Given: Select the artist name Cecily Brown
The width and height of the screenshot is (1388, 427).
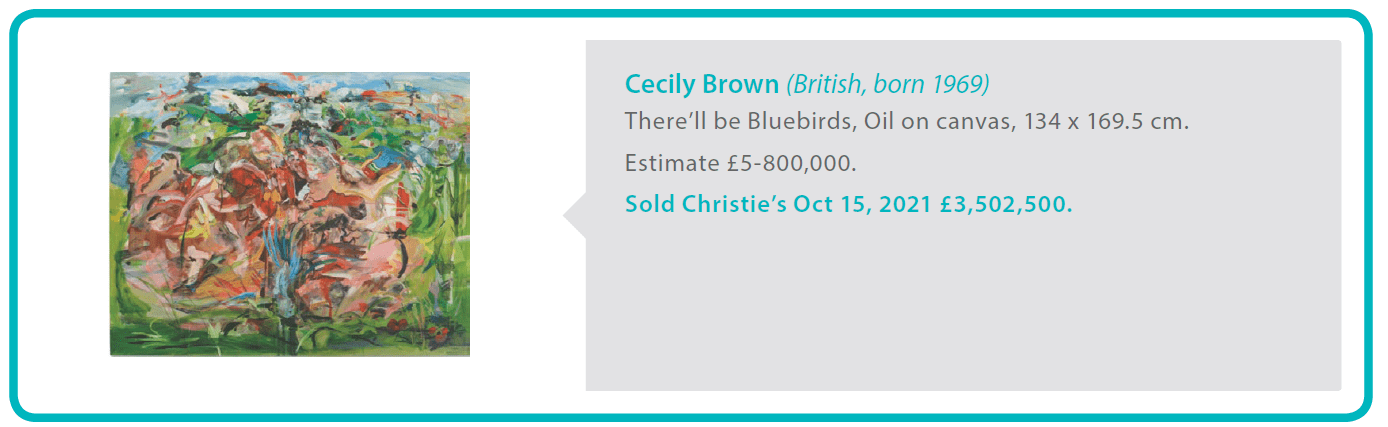Looking at the screenshot, I should click(x=701, y=84).
